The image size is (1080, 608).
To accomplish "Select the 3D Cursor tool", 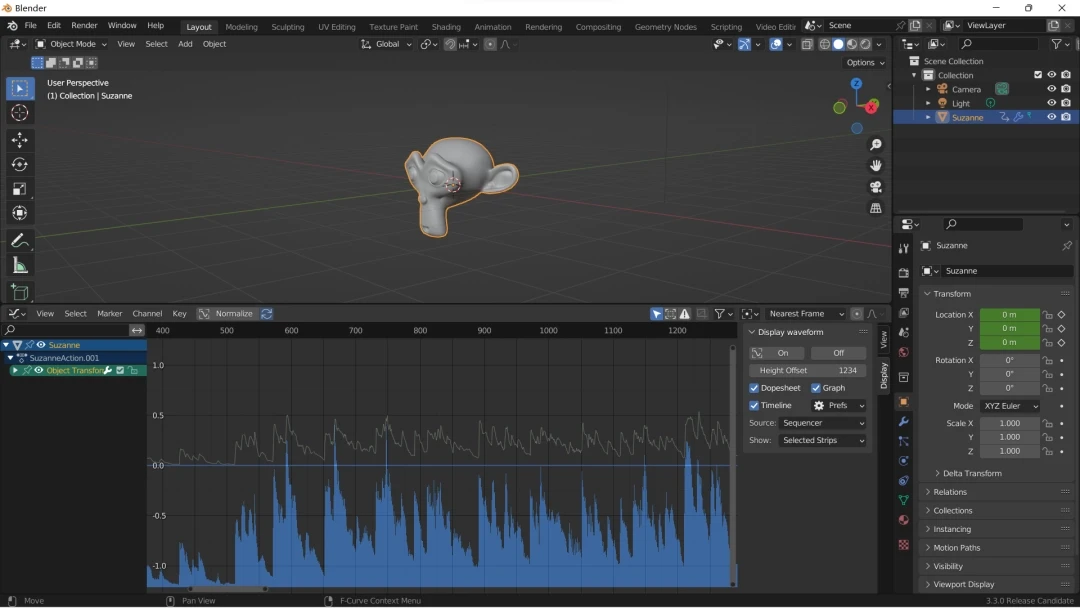I will 19,113.
